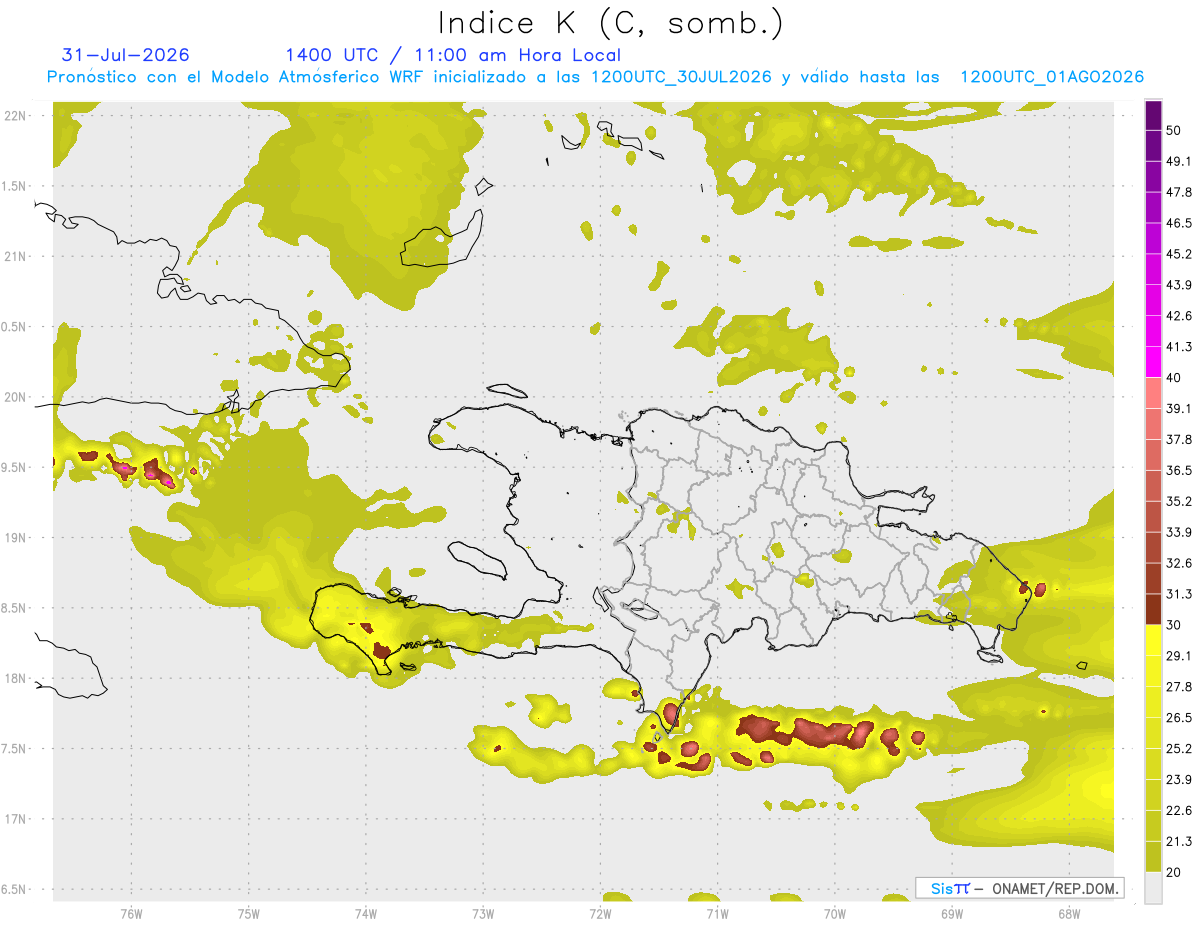Click the "22N" latitude label
Viewport: 1200px width, 927px height.
[x=17, y=115]
